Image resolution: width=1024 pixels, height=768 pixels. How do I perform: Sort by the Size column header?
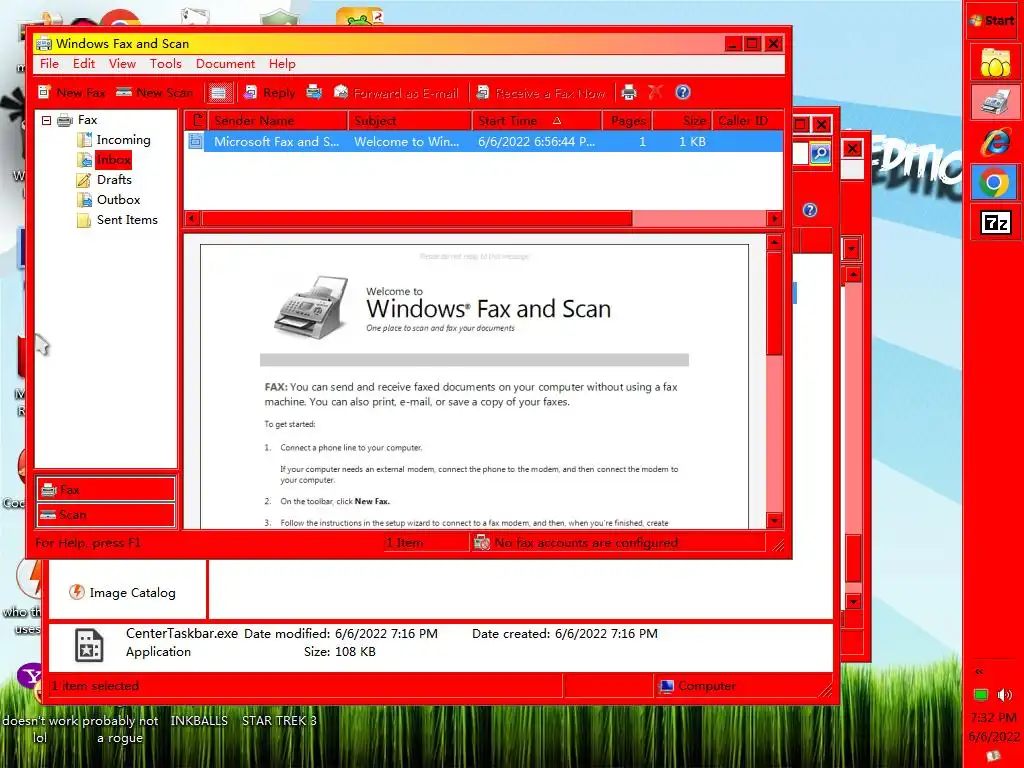click(682, 120)
